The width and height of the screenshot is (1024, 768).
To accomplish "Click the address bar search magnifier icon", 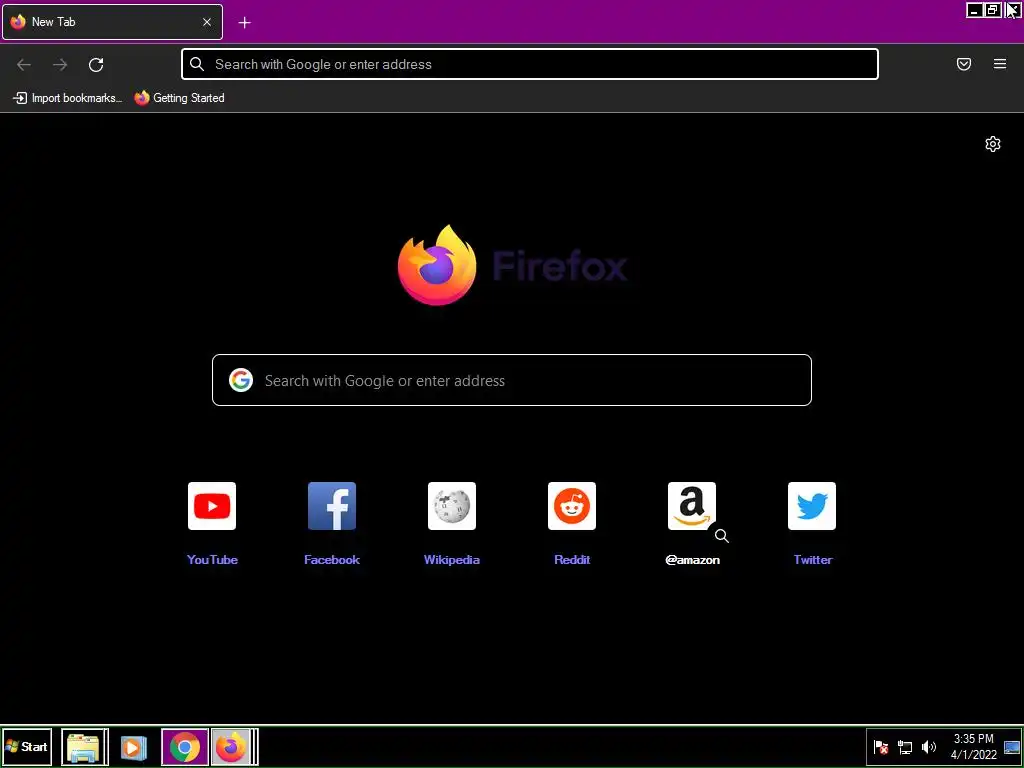I will (x=197, y=64).
